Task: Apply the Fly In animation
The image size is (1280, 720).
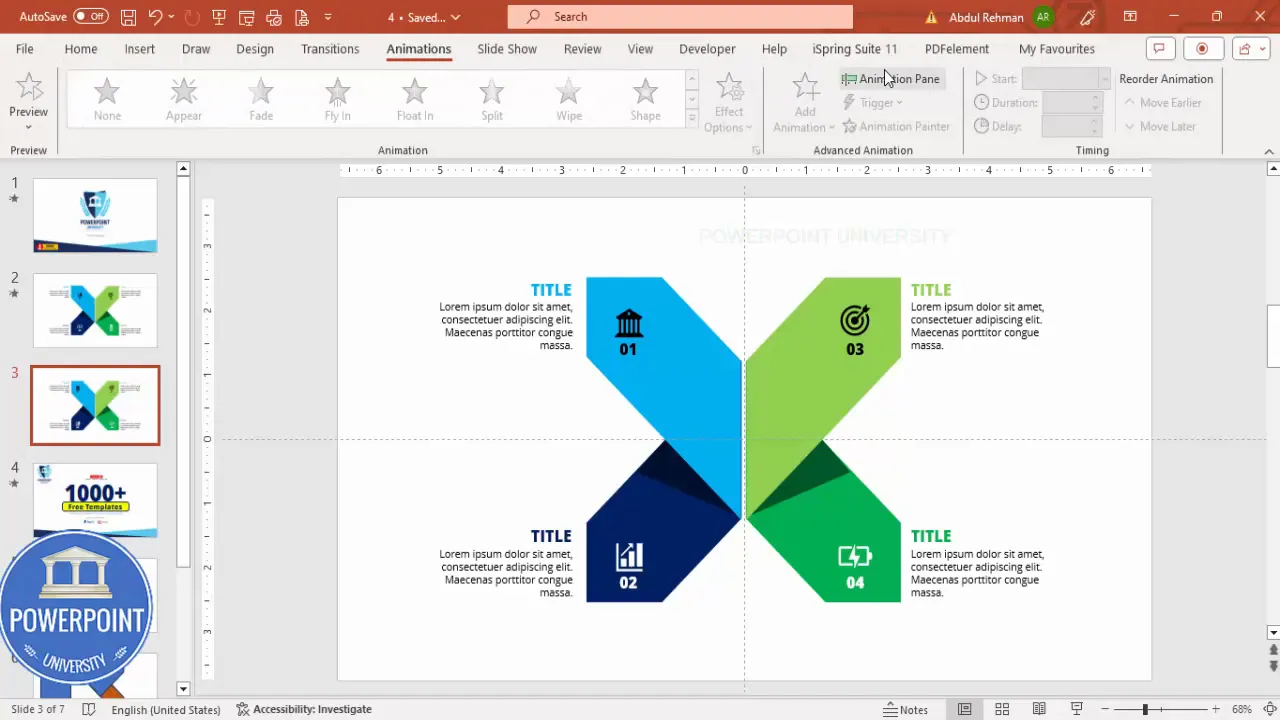Action: pos(337,97)
